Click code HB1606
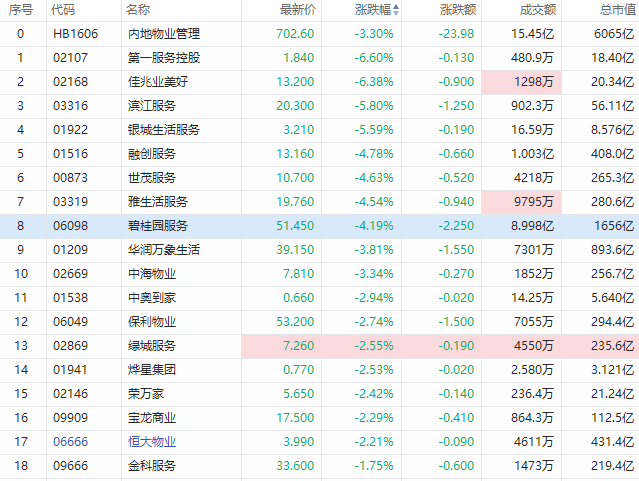Viewport: 639px width, 481px height. 75,33
